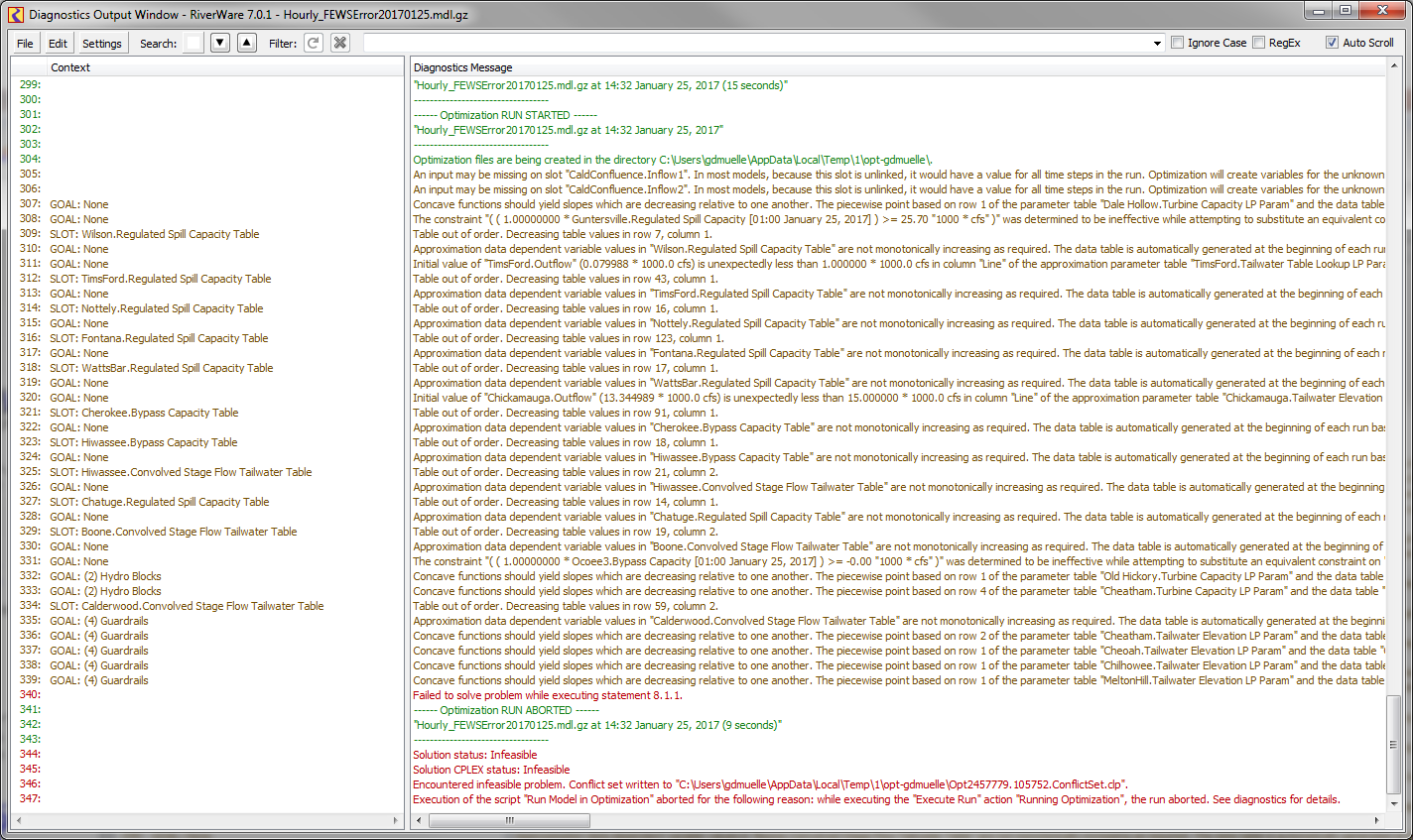
Task: Select message about missing input CaldConfluence.Inflow2
Action: coord(898,189)
